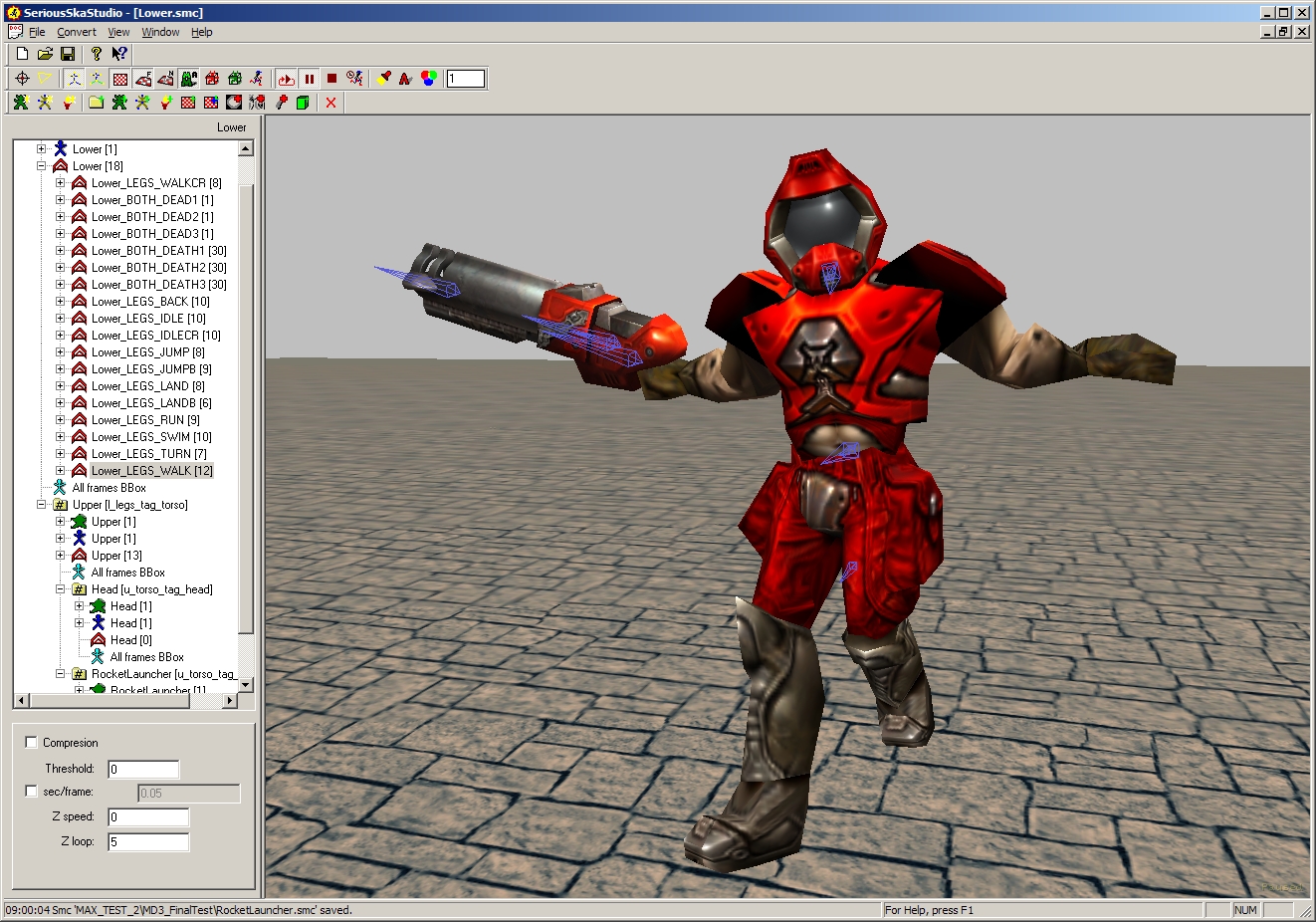Click the toolbar frame number field
The image size is (1316, 922).
466,79
